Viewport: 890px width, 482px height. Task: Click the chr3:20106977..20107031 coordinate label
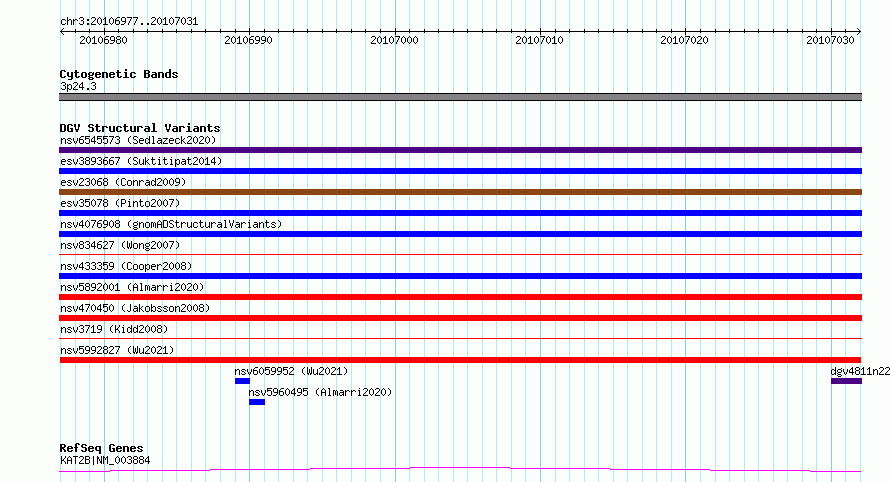(x=129, y=22)
